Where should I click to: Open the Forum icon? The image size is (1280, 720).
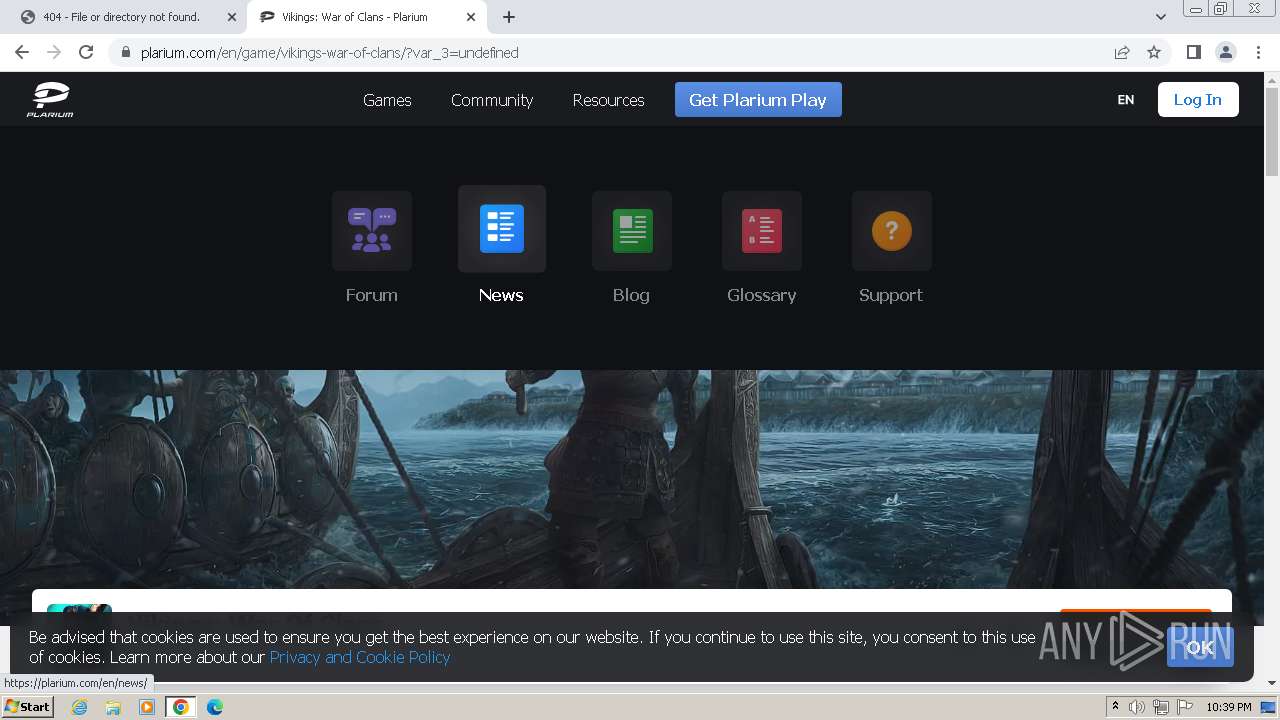coord(372,231)
